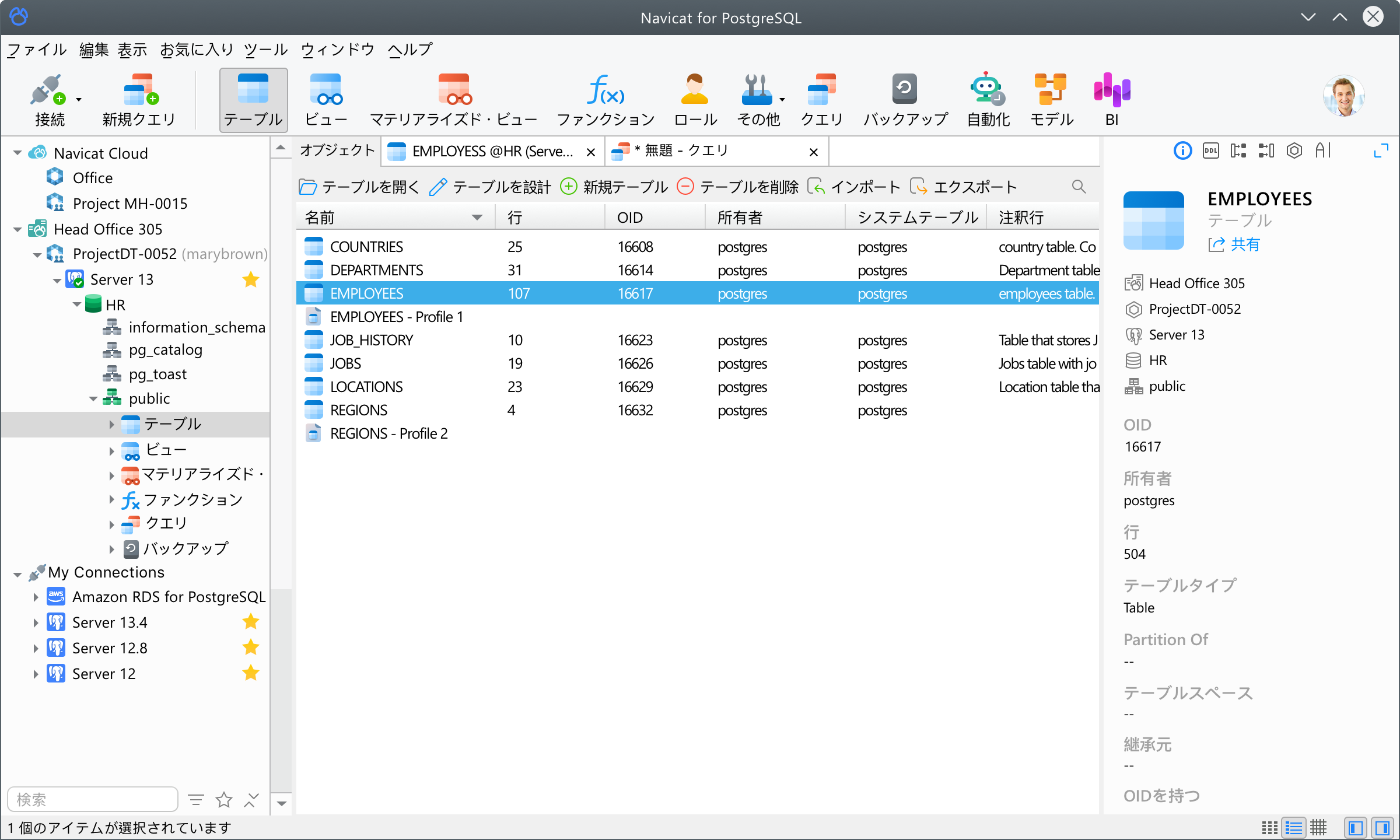Image resolution: width=1400 pixels, height=840 pixels.
Task: Click the collapse-all icon below the tree
Action: (x=251, y=800)
